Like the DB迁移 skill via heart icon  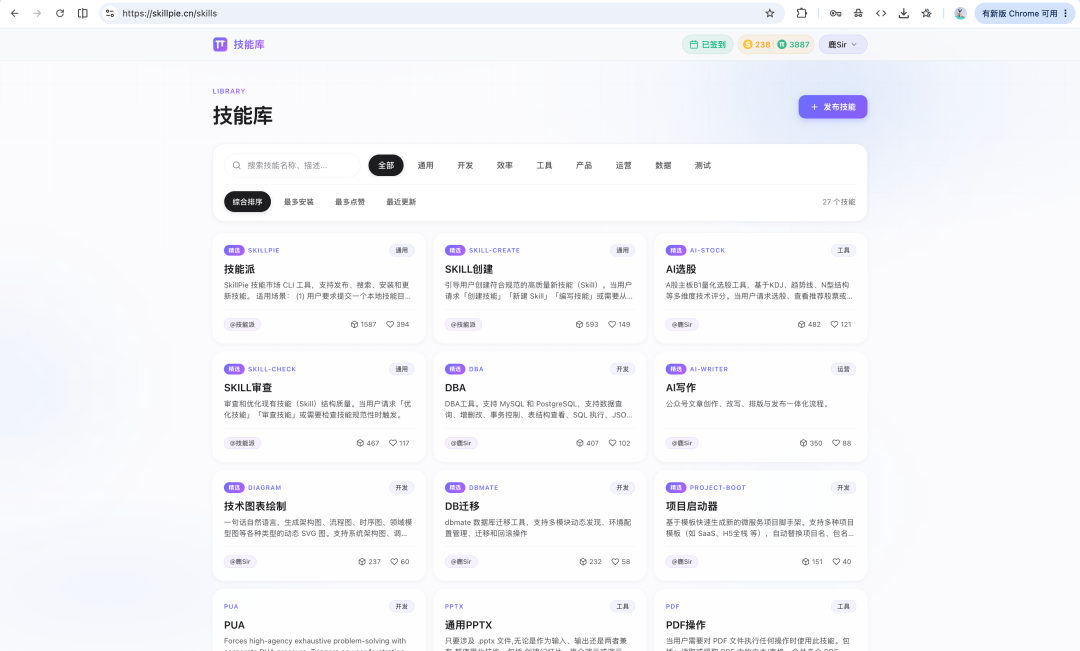pyautogui.click(x=615, y=561)
